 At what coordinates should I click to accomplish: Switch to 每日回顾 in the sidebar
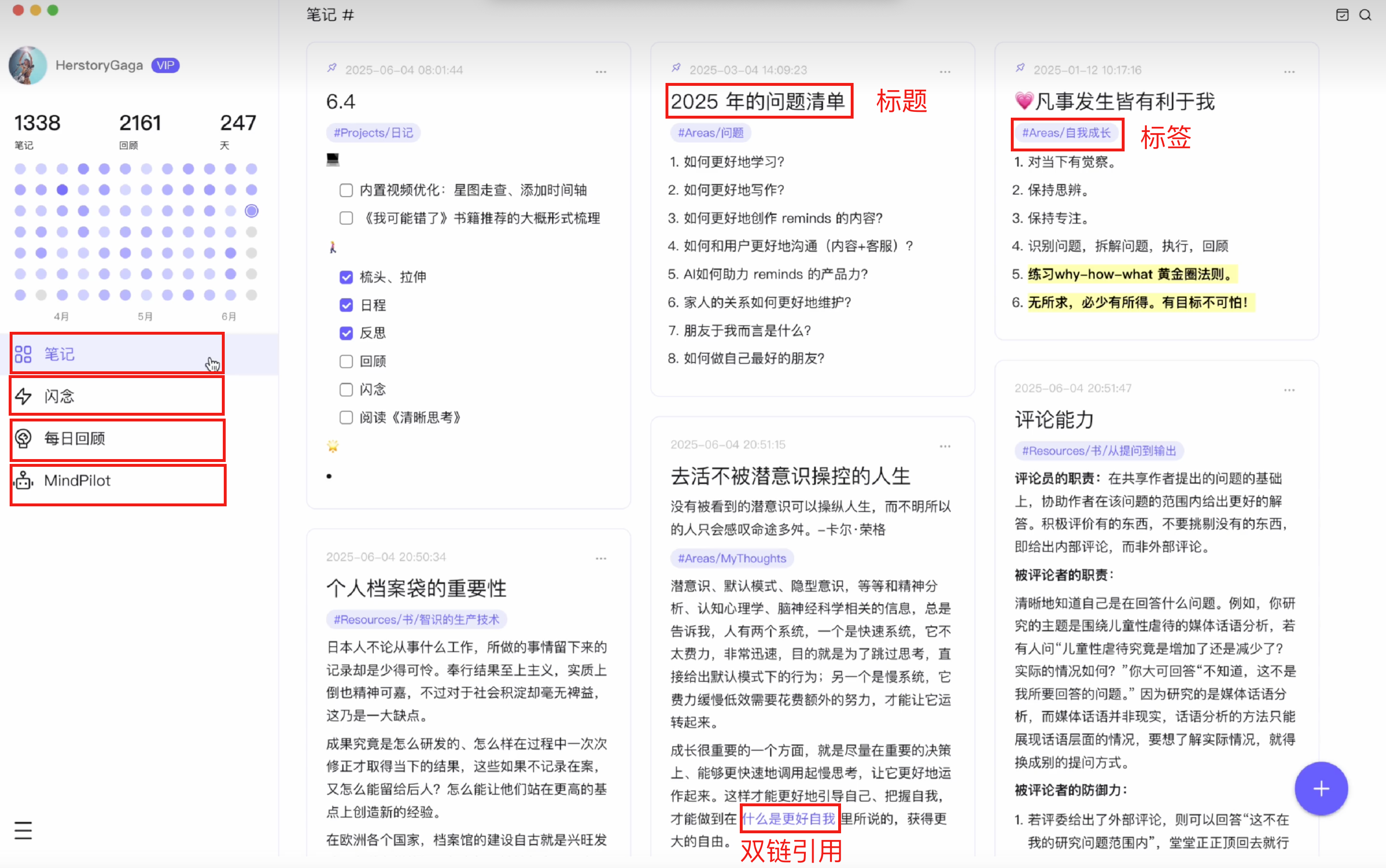(75, 439)
